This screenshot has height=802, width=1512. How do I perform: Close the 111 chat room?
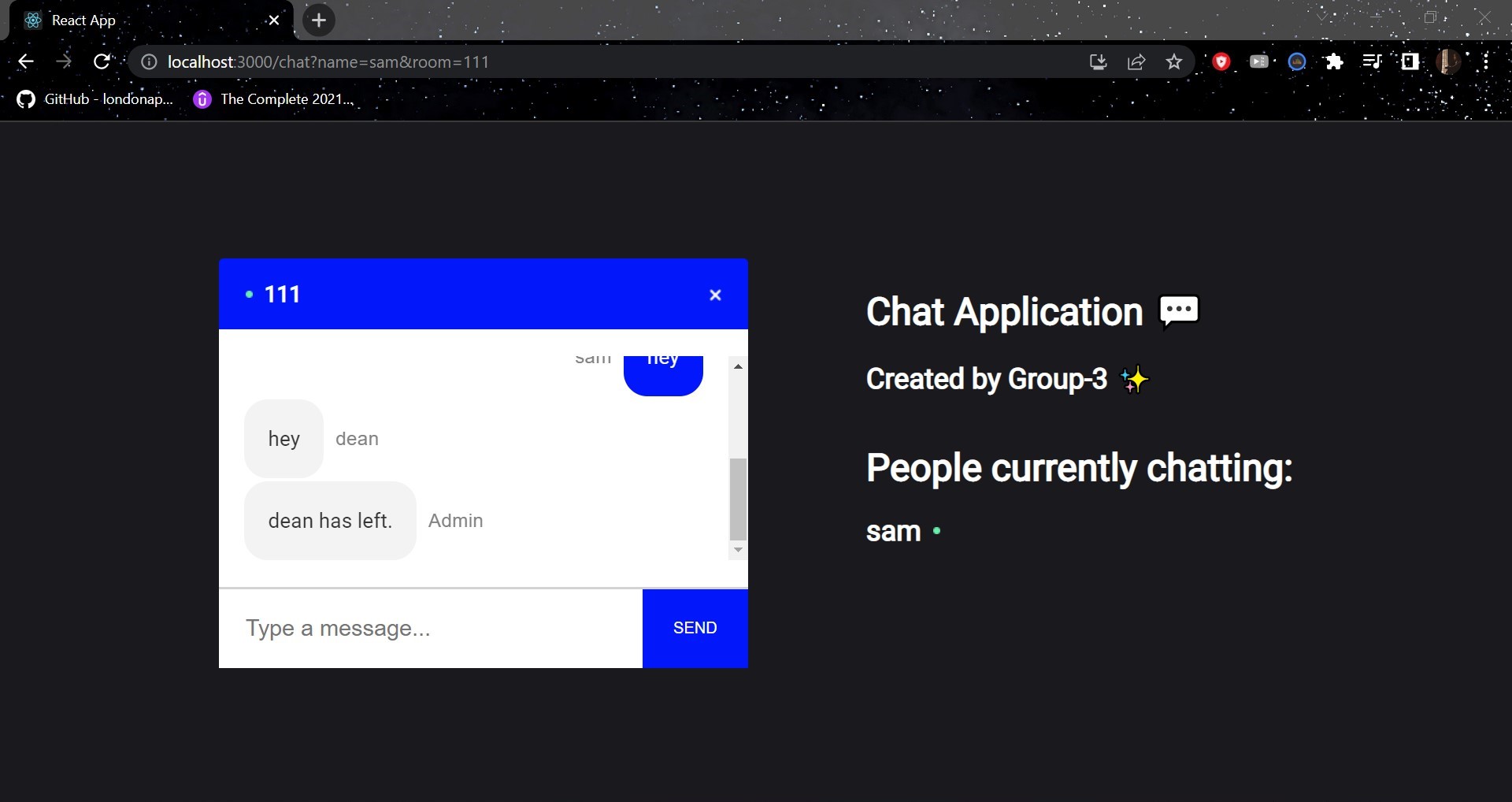pos(715,295)
